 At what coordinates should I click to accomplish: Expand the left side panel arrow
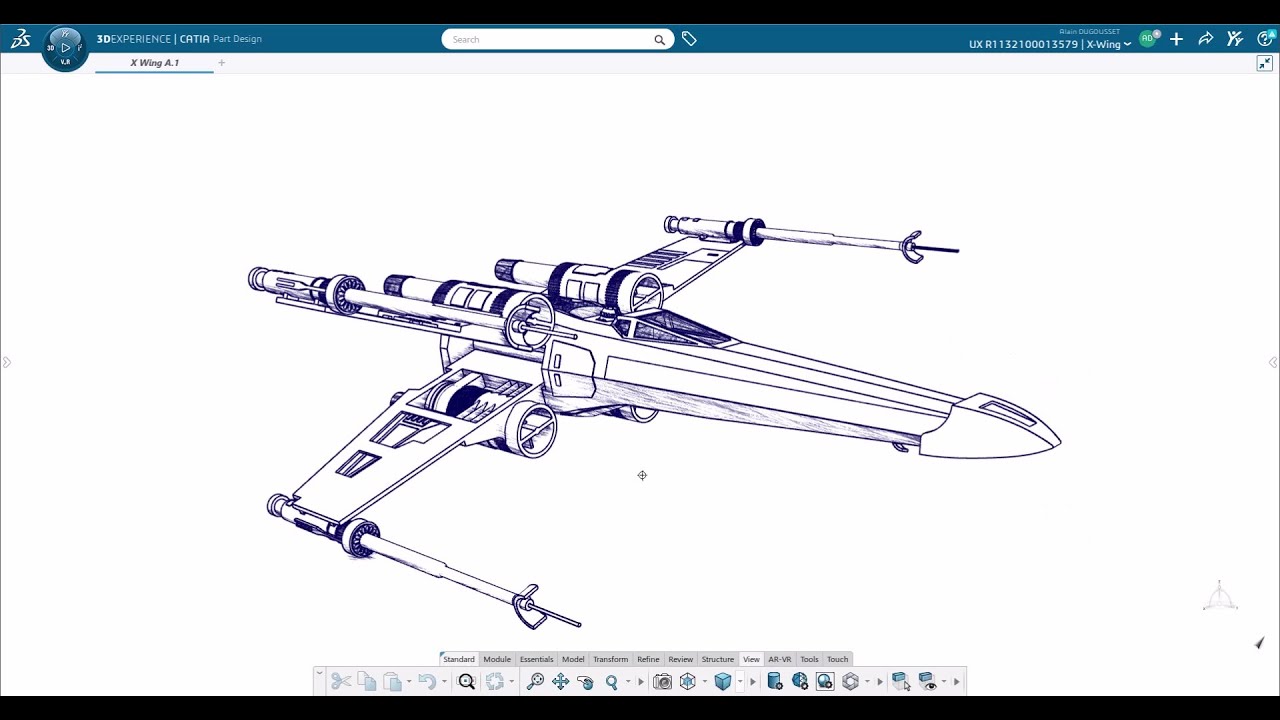coord(6,362)
